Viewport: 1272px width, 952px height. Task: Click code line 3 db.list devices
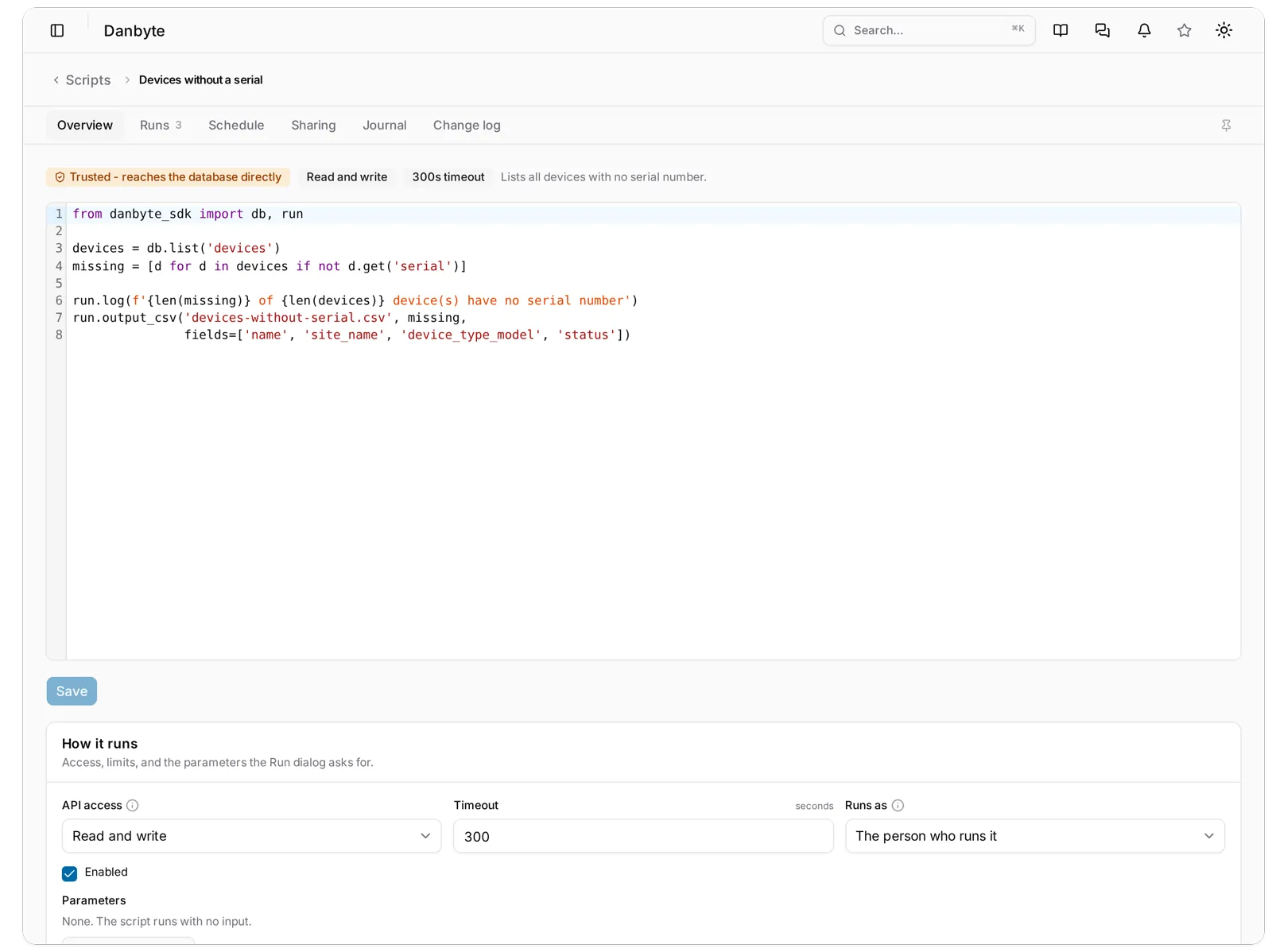176,248
